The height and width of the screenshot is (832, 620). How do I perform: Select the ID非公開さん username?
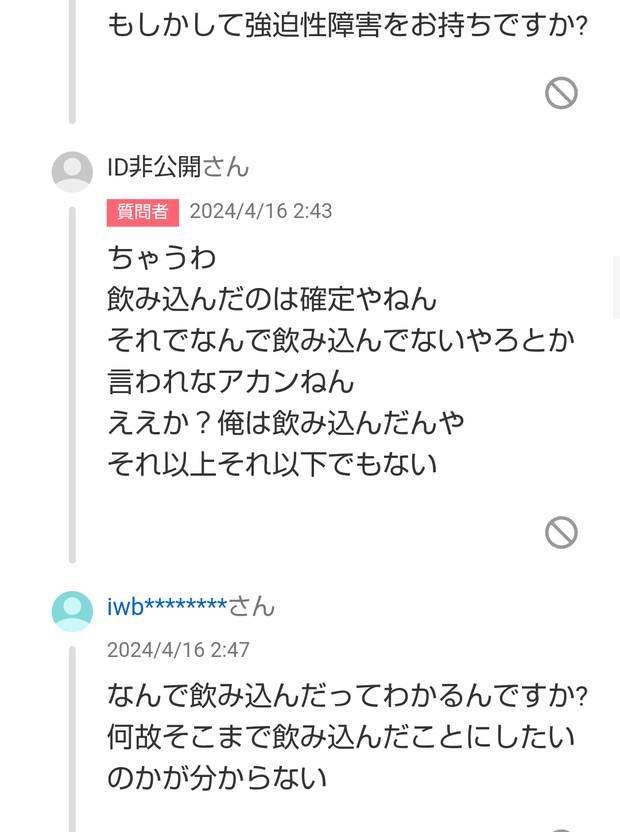178,167
